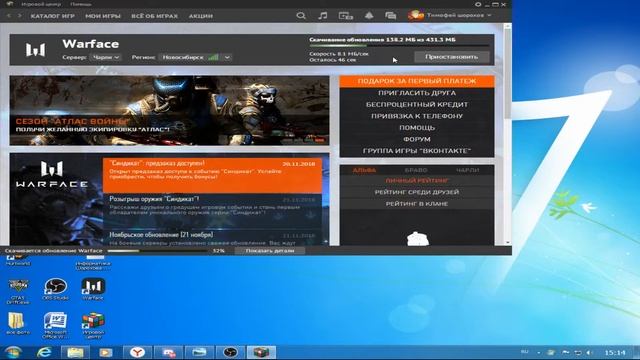Switch to Yandex Browser in the taskbar
Screen dimensions: 640x360
tap(138, 352)
